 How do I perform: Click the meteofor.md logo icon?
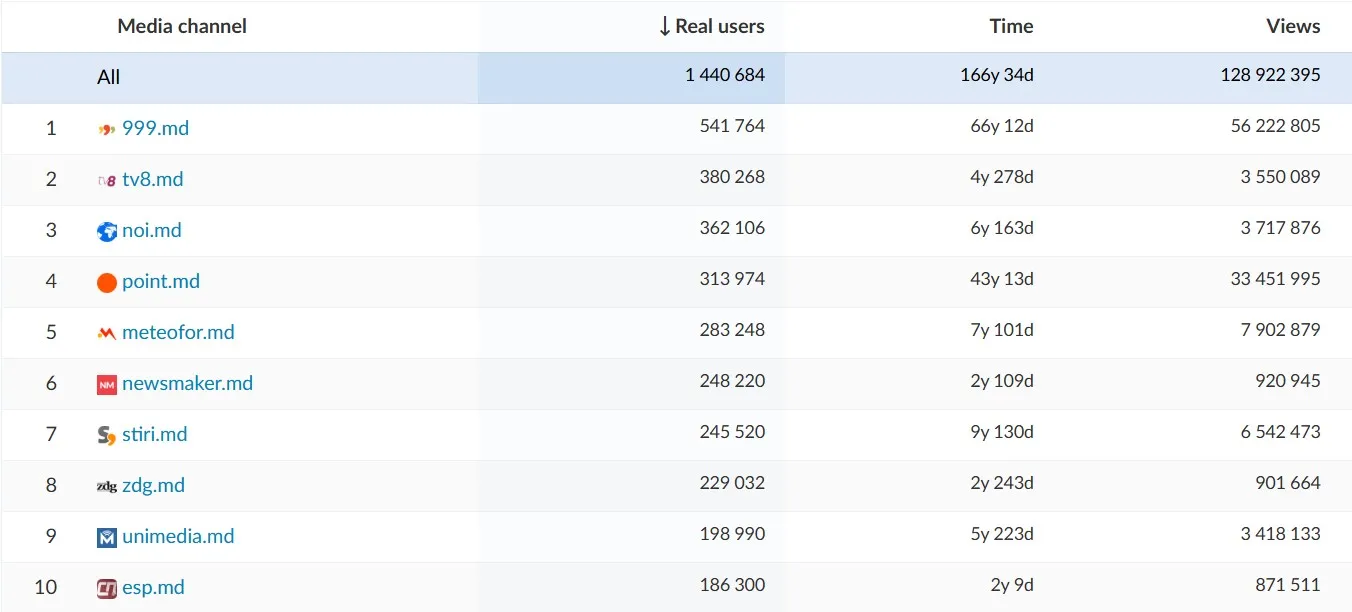pos(107,334)
